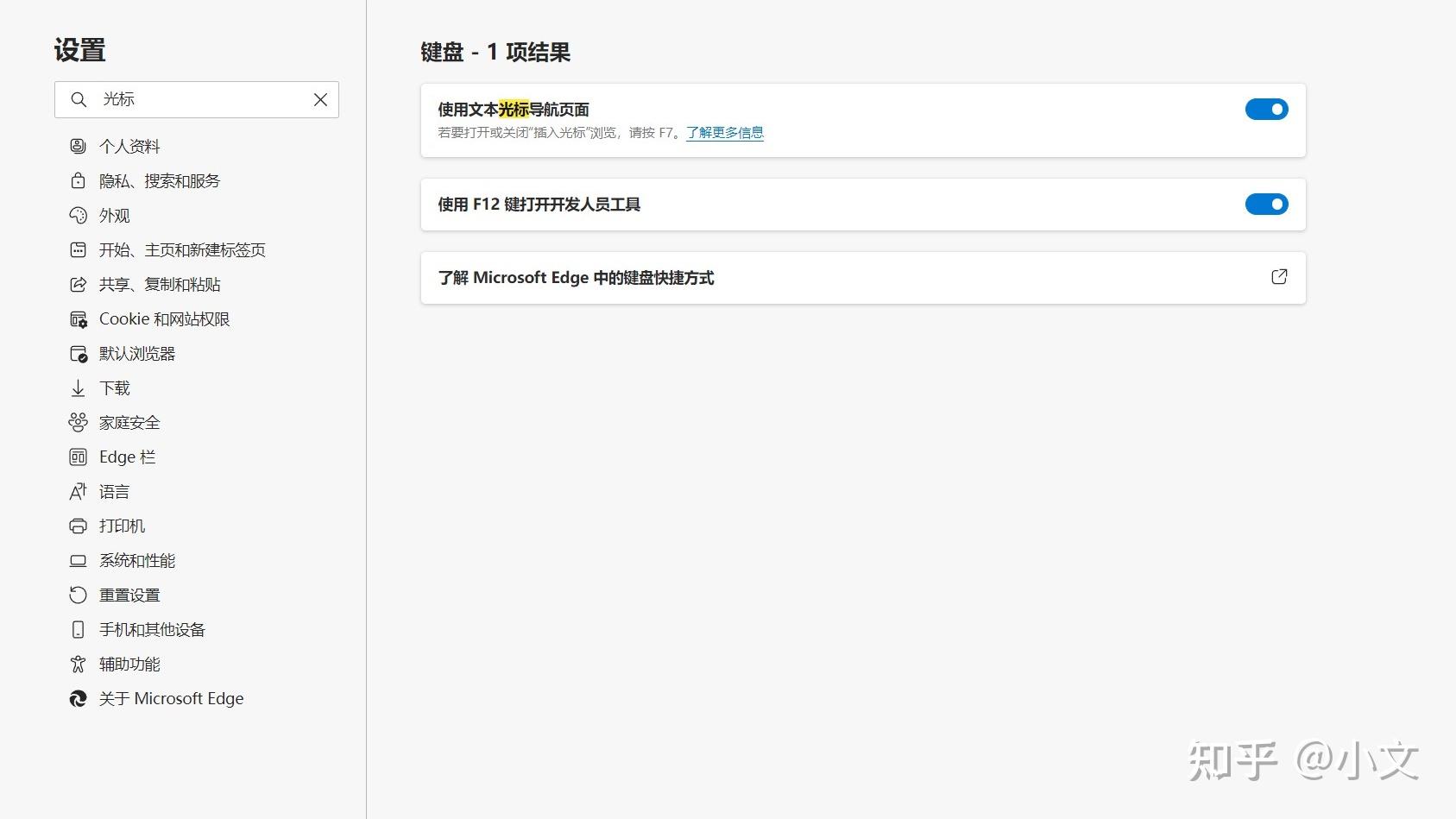The width and height of the screenshot is (1456, 819).
Task: Click the profile icon beside 个人资料
Action: pos(78,146)
